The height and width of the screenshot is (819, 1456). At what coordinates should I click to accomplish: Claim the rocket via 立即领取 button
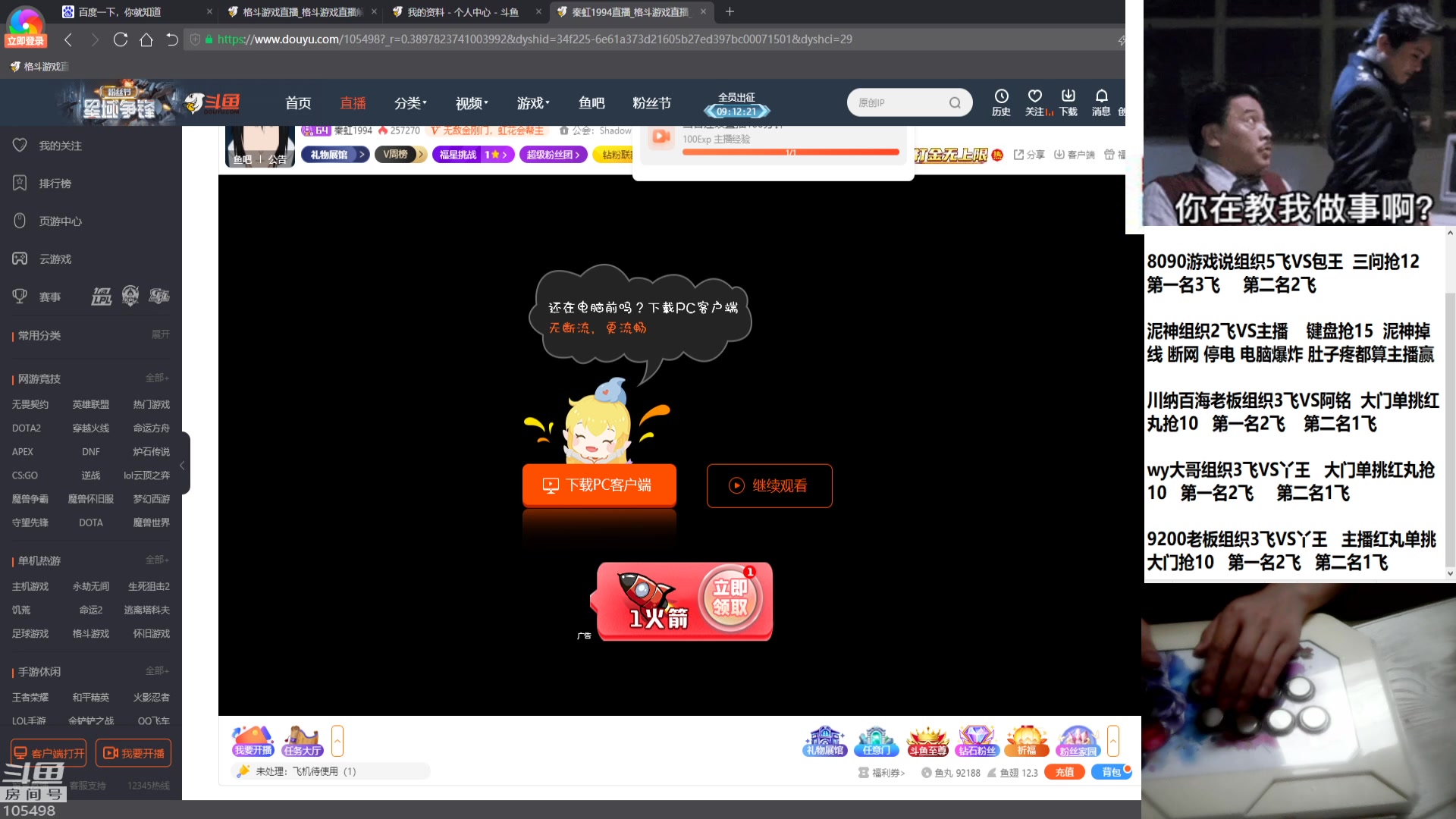pyautogui.click(x=730, y=598)
